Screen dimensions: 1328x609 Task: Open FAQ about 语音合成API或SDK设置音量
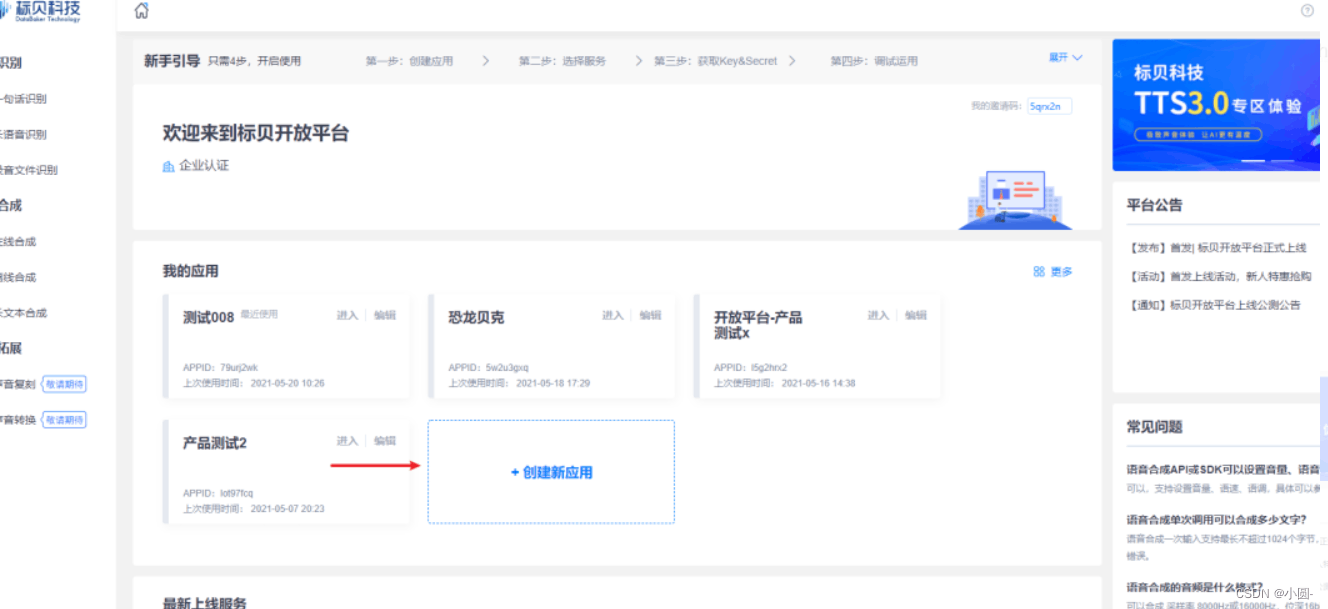[x=1223, y=469]
